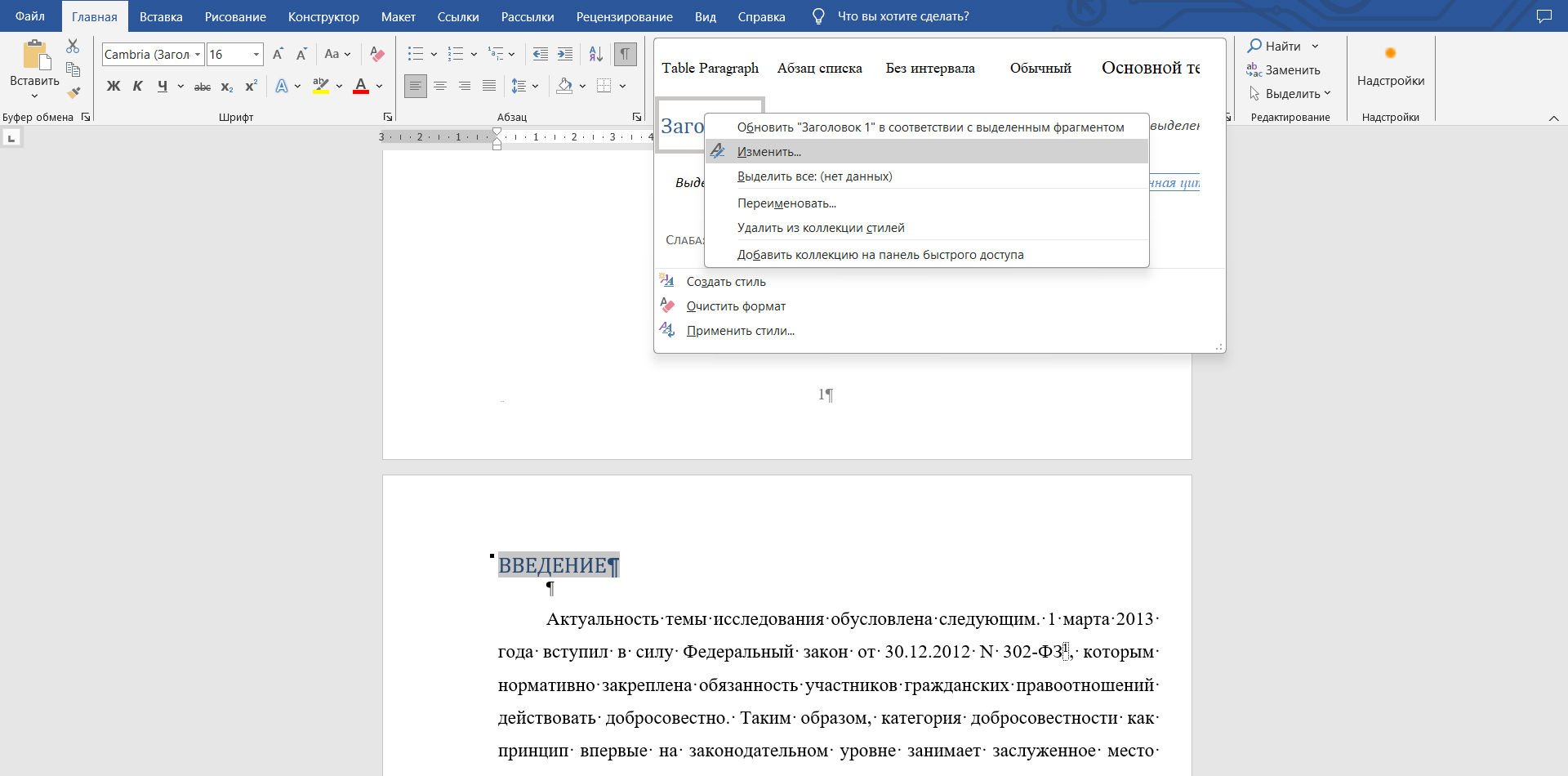The image size is (1568, 776).
Task: Open the font name dropdown
Action: tap(198, 54)
